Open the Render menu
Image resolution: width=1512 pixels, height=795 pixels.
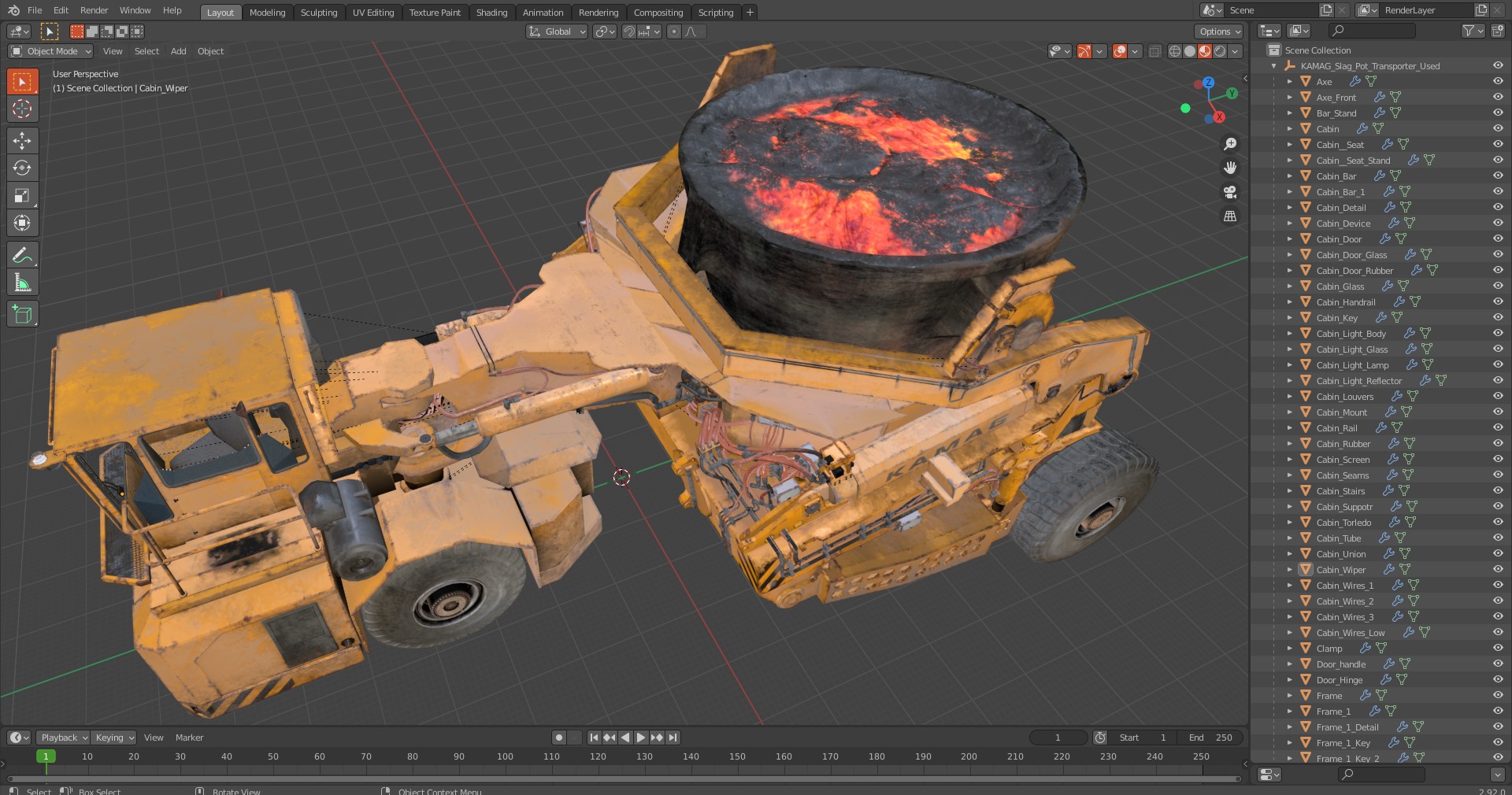click(94, 10)
